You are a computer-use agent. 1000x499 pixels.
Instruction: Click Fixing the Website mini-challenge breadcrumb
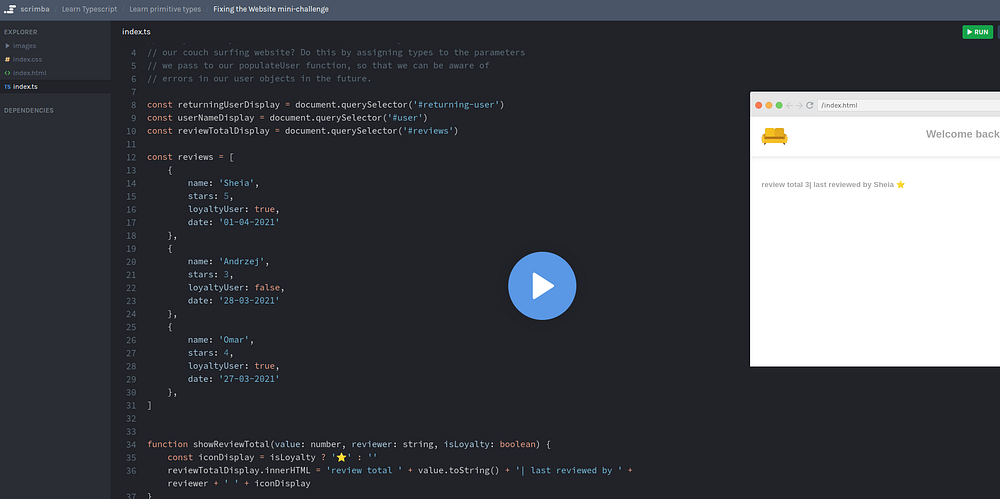click(x=271, y=10)
